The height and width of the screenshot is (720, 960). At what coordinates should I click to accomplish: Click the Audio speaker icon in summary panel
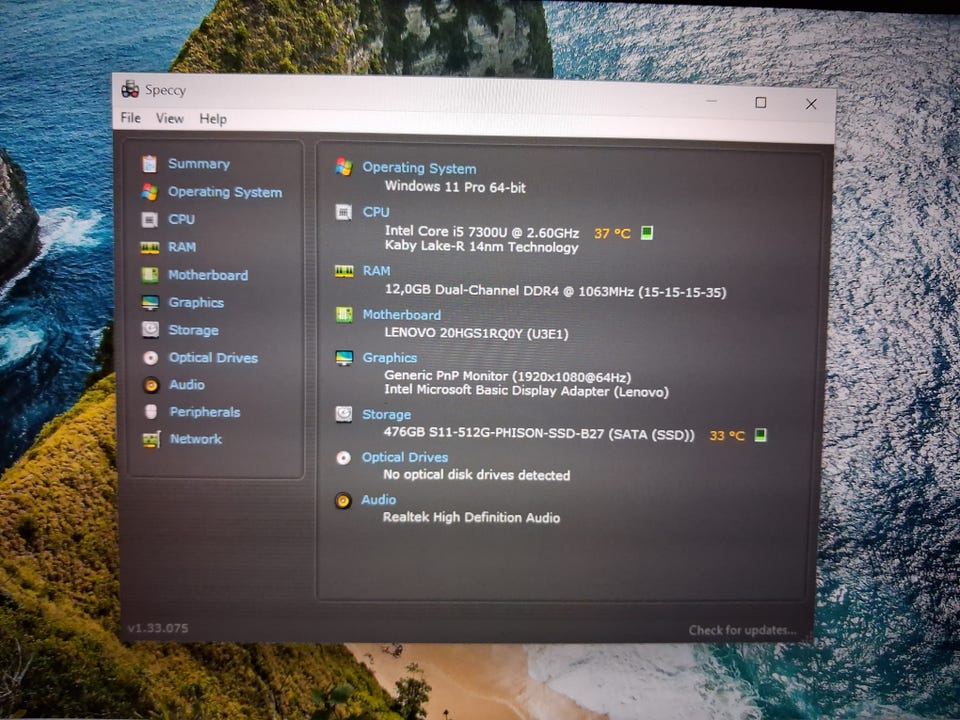click(343, 500)
